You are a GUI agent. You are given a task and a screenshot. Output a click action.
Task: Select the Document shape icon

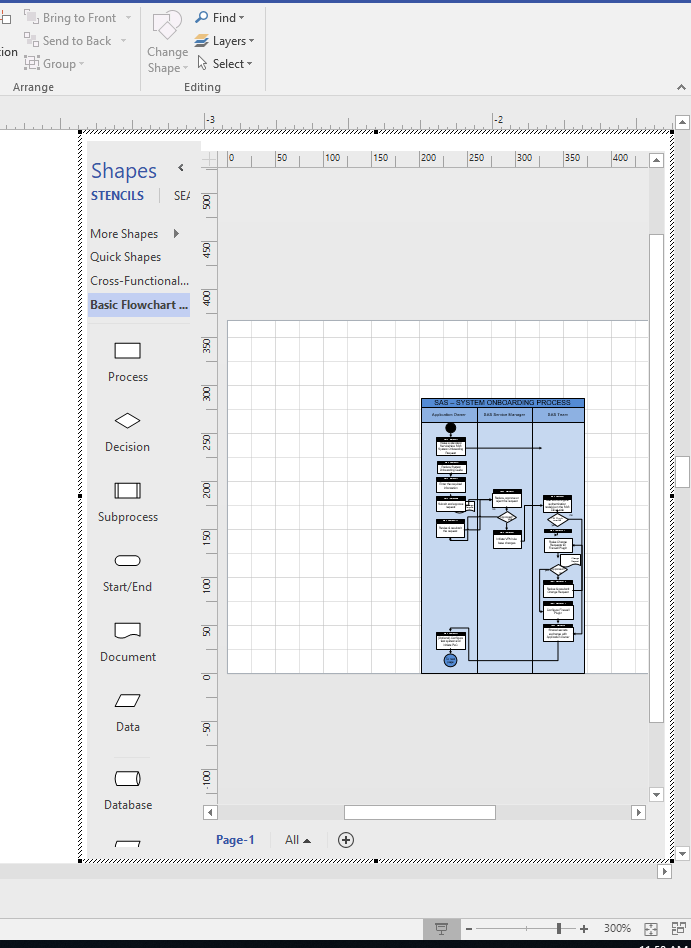[x=128, y=631]
